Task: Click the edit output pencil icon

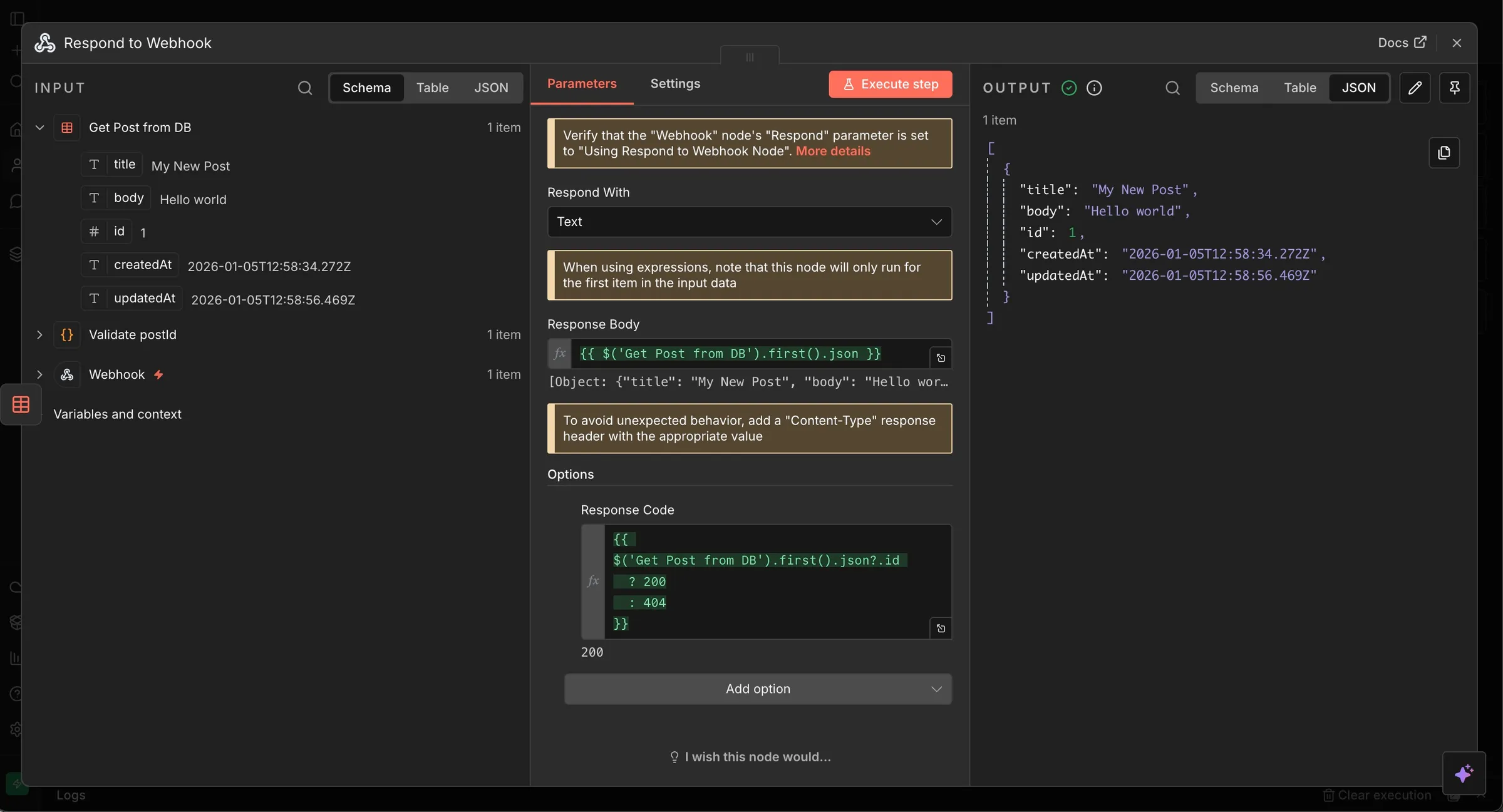Action: tap(1415, 88)
